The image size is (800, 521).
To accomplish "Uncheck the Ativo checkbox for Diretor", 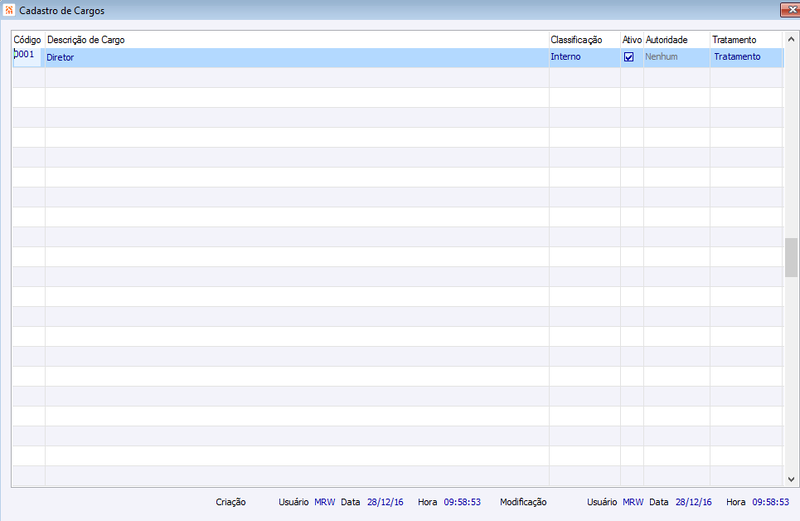I will (x=629, y=57).
